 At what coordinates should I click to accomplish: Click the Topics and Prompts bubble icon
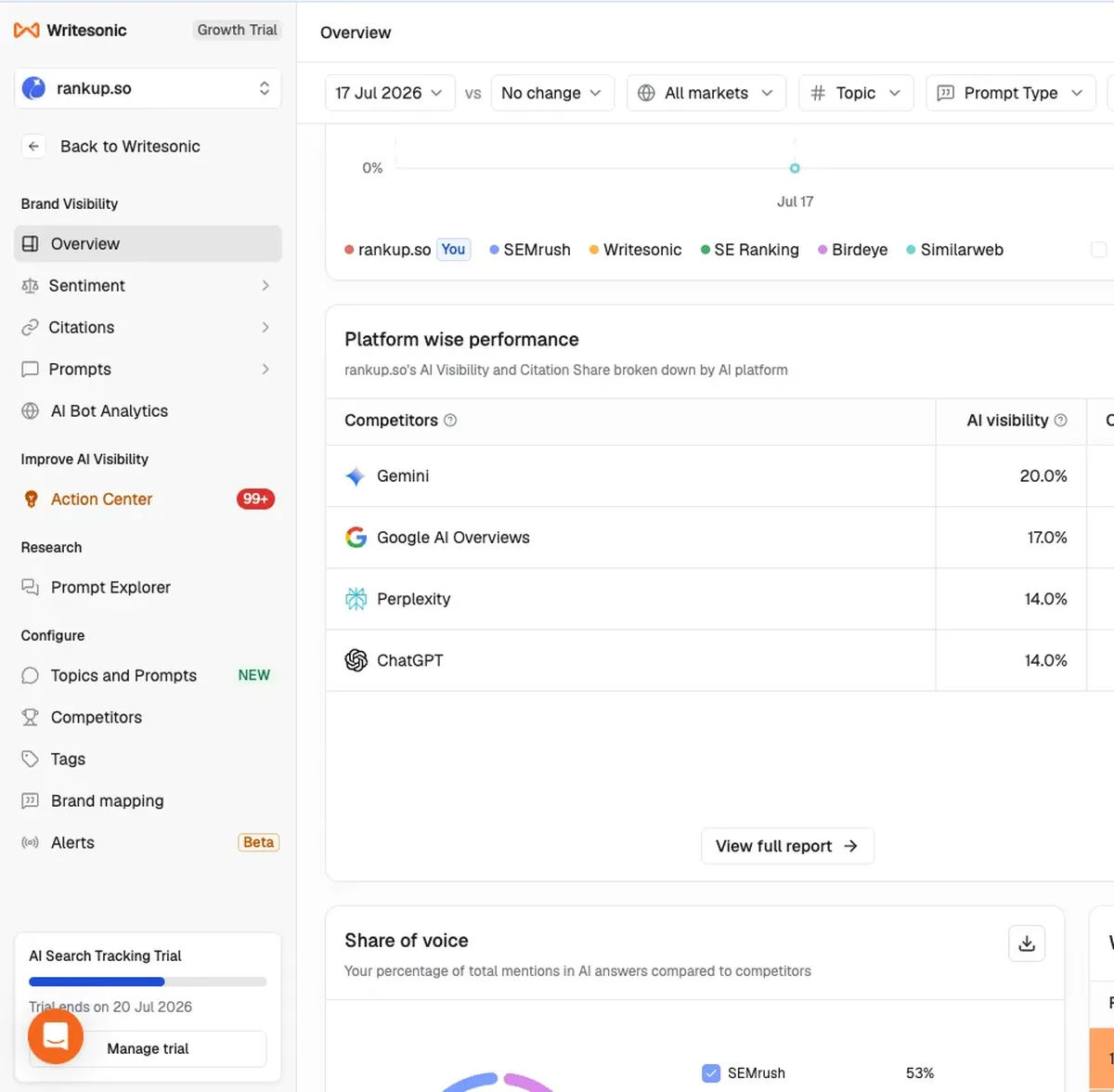click(30, 676)
